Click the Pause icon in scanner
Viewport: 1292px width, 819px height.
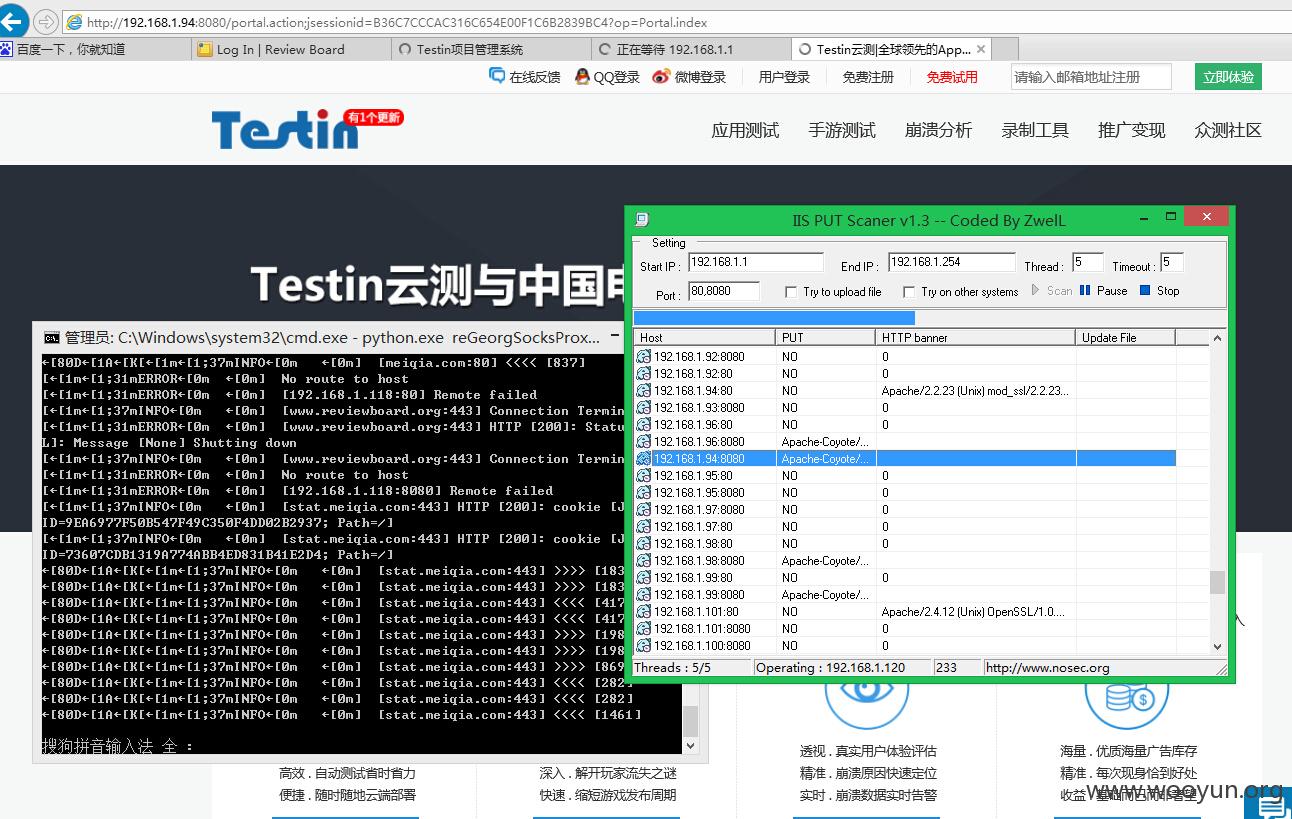tap(1086, 291)
